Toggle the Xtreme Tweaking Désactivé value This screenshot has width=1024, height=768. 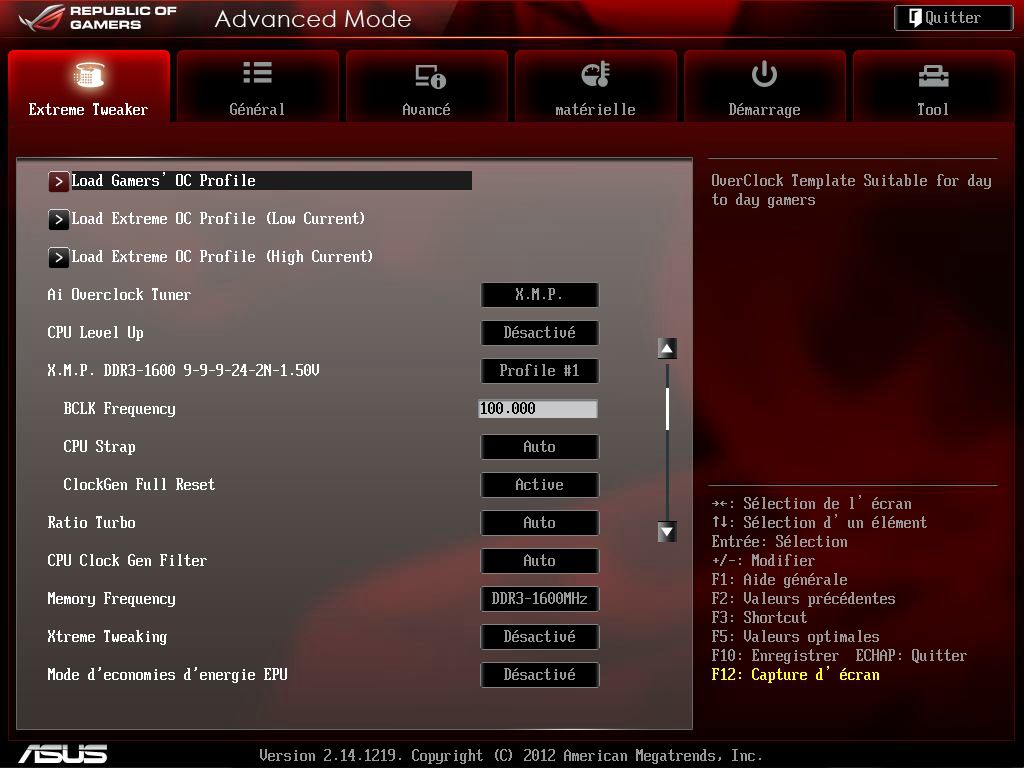pyautogui.click(x=539, y=637)
